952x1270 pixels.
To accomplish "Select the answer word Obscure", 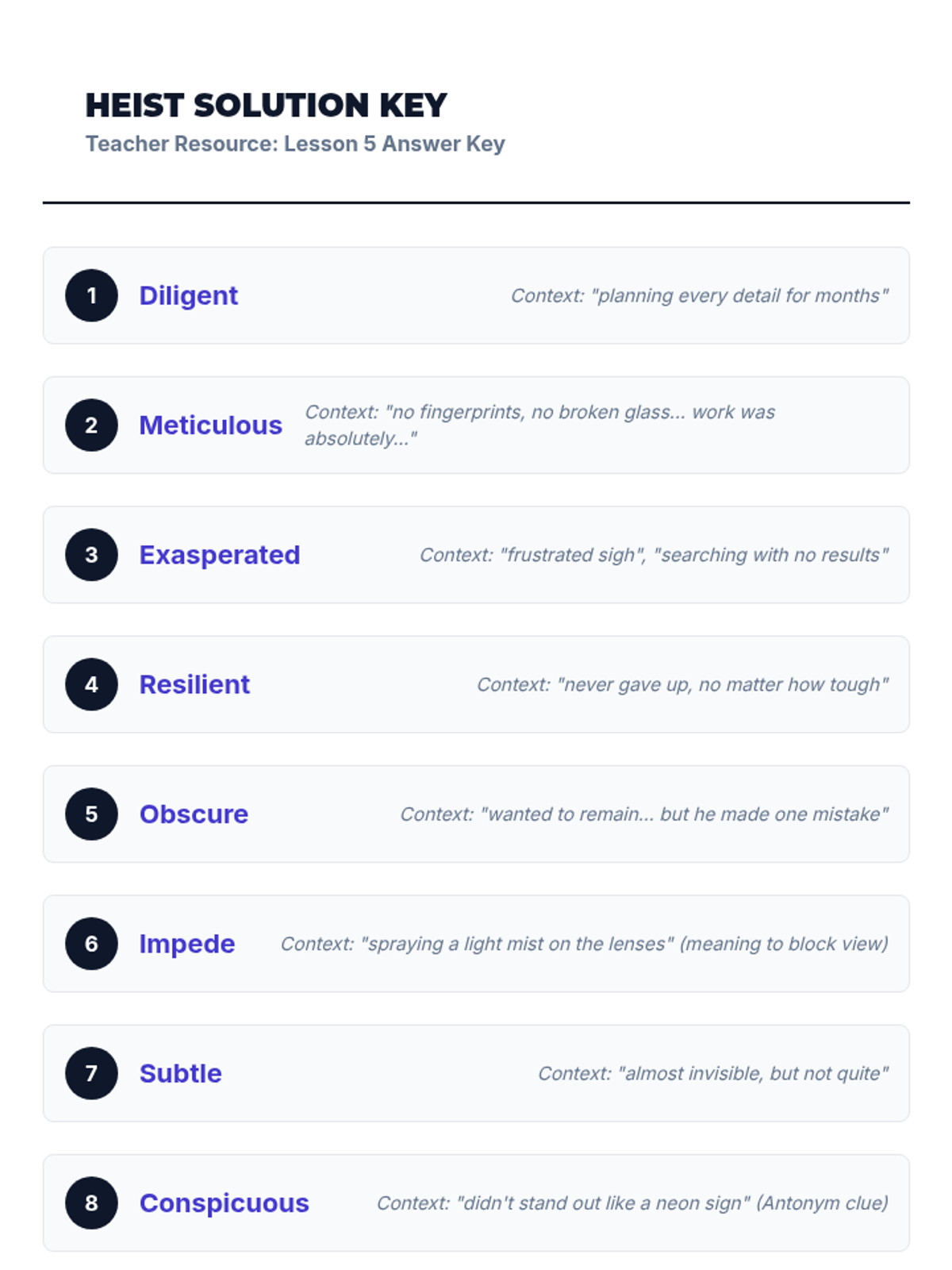I will click(194, 814).
